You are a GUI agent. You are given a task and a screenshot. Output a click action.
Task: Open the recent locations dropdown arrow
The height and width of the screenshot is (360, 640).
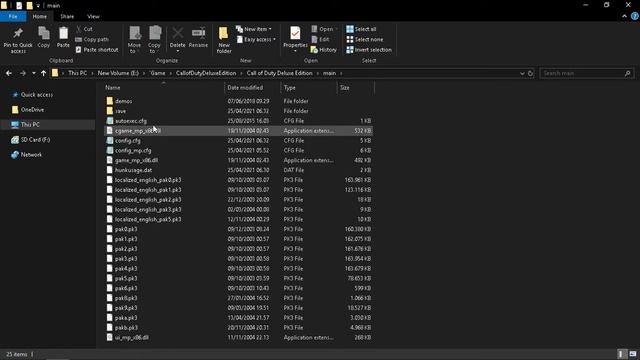coord(33,73)
